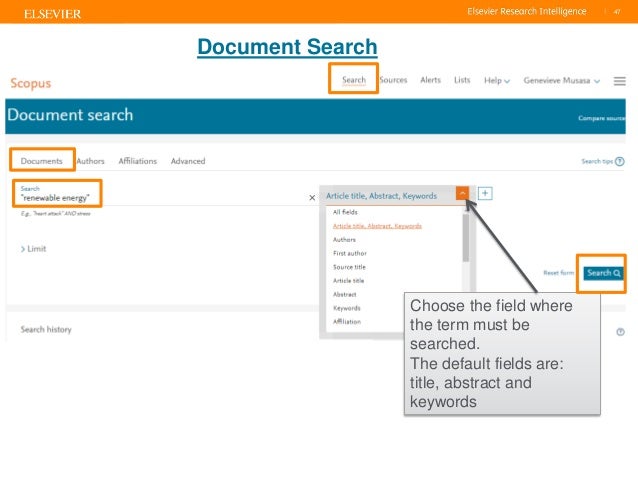Go to Sources in the top navigation
The width and height of the screenshot is (638, 479).
[x=393, y=80]
